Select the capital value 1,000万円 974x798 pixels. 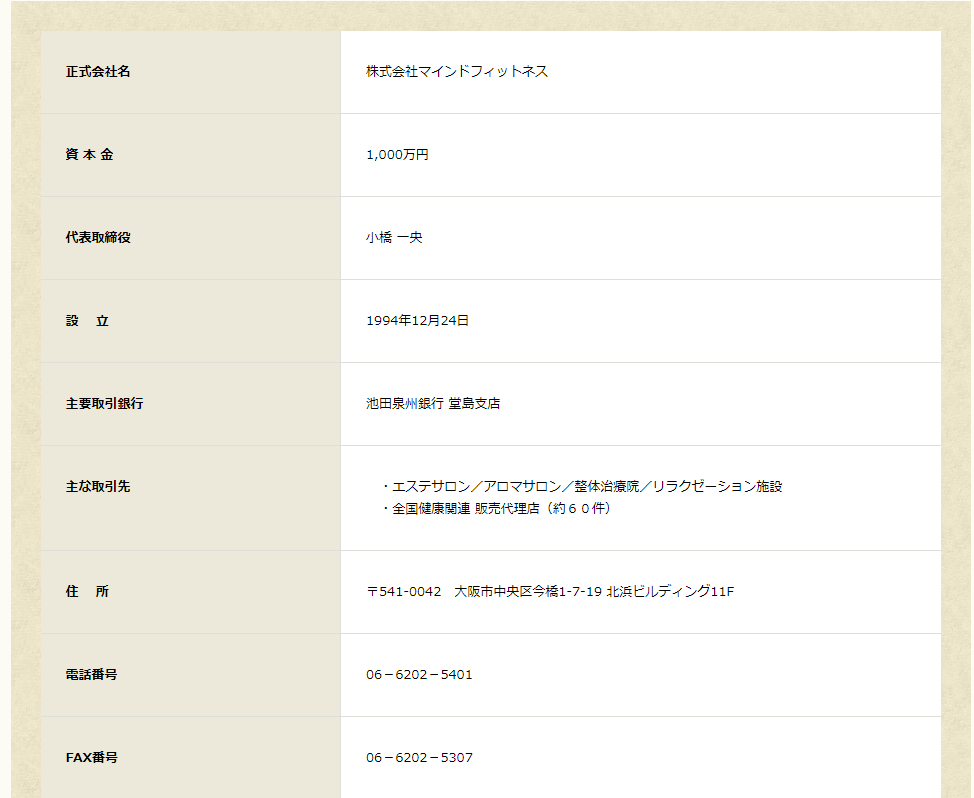point(398,155)
